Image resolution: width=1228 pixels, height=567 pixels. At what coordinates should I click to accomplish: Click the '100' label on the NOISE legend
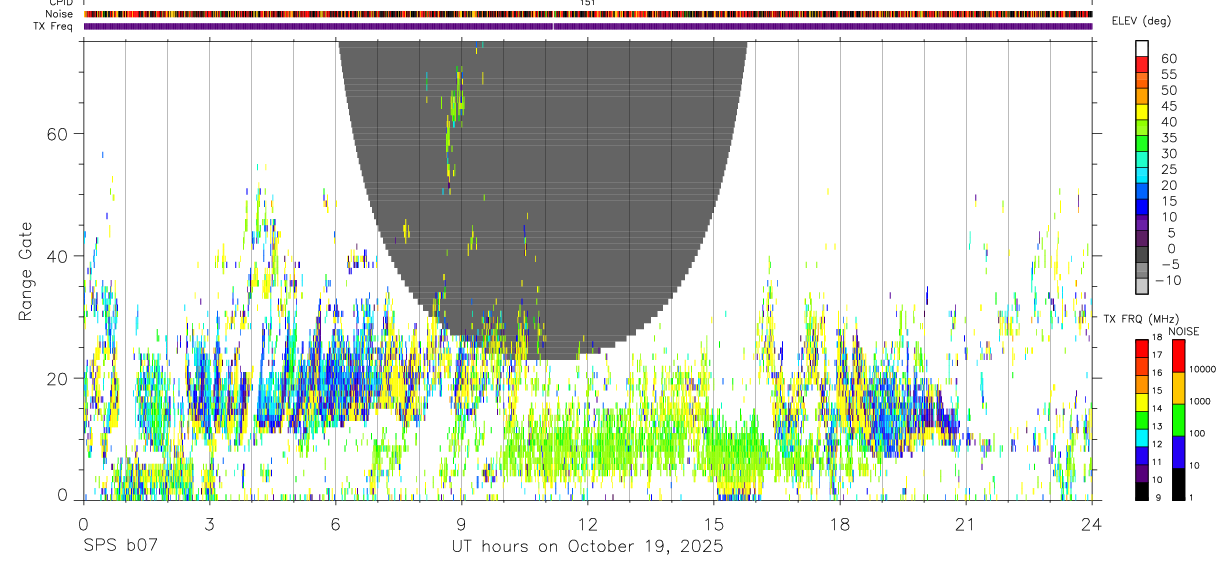(1198, 434)
